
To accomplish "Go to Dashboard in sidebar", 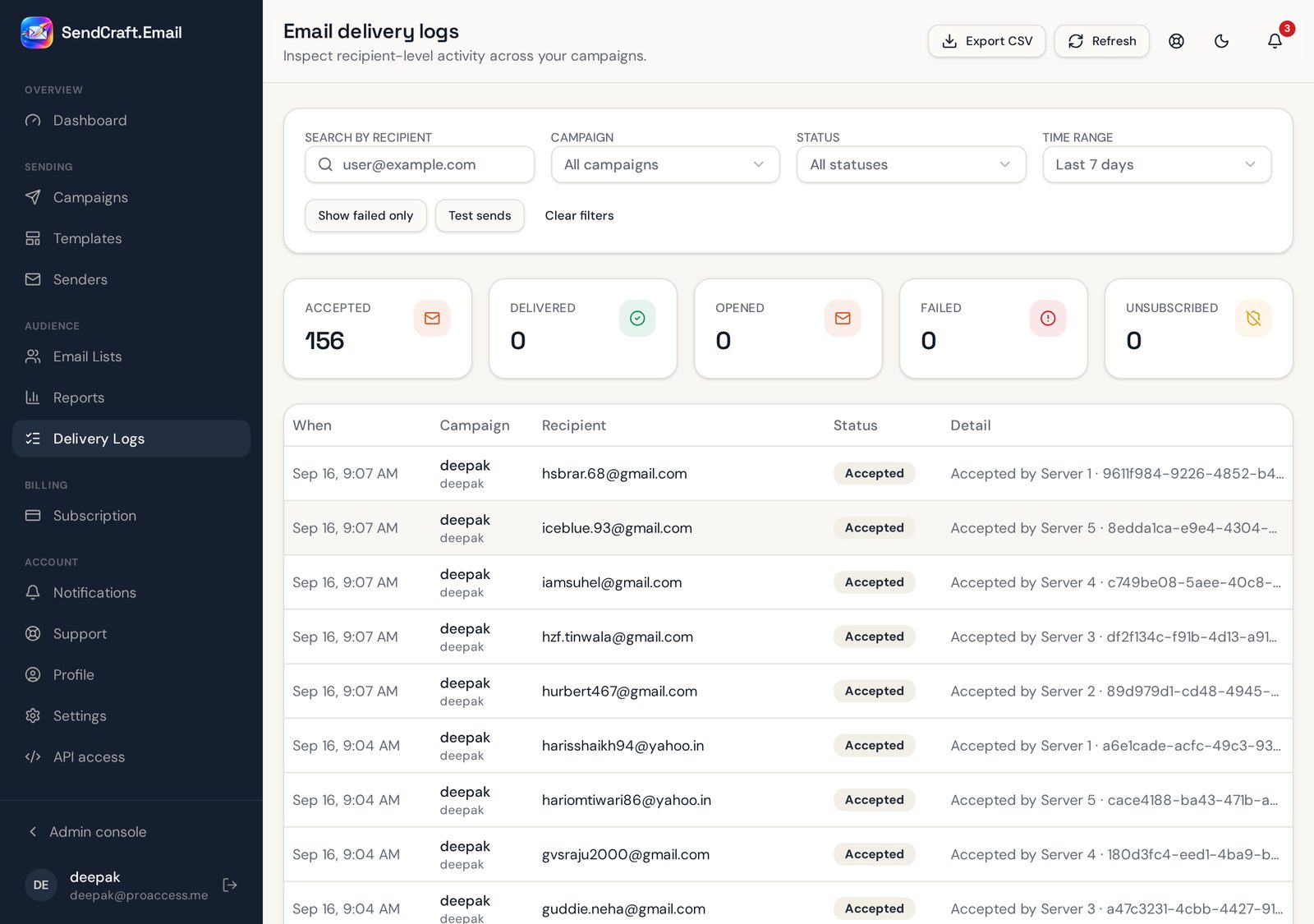I will [131, 121].
